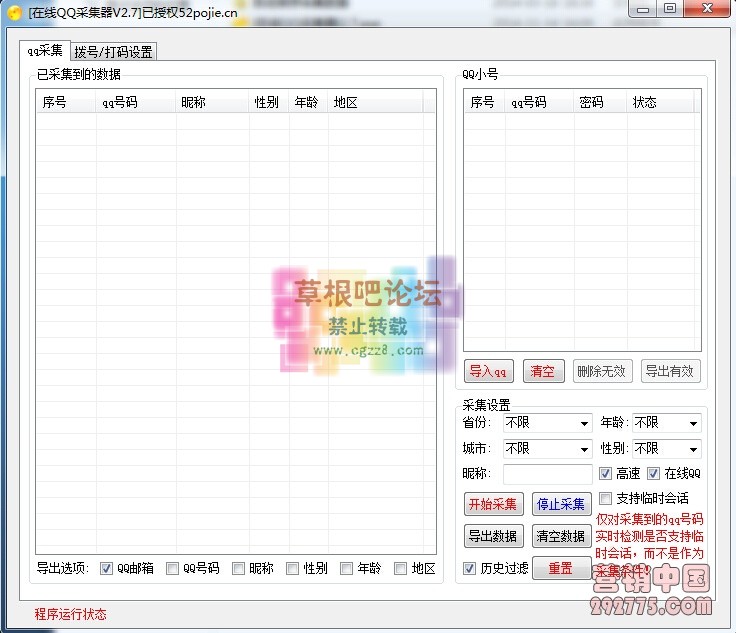Toggle the 历史过滤 checkbox

click(469, 569)
